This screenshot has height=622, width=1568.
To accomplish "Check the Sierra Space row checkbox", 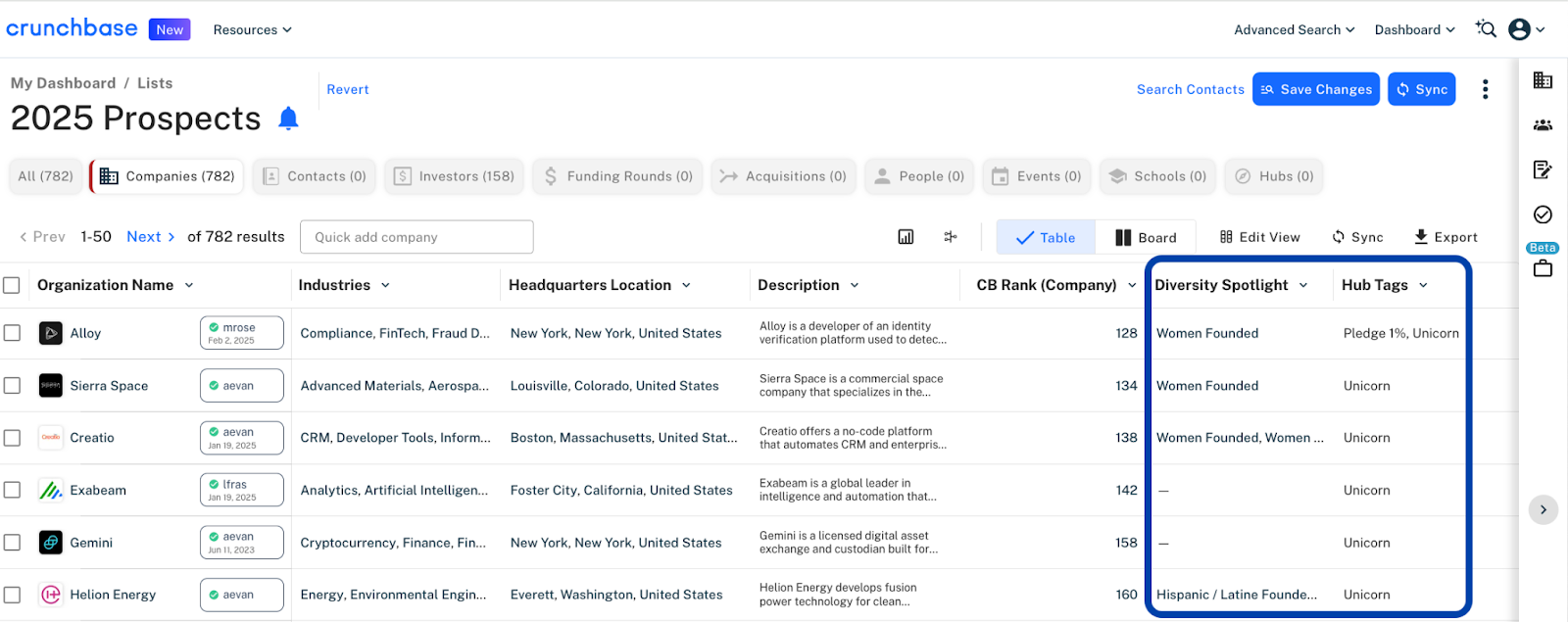I will (x=12, y=386).
